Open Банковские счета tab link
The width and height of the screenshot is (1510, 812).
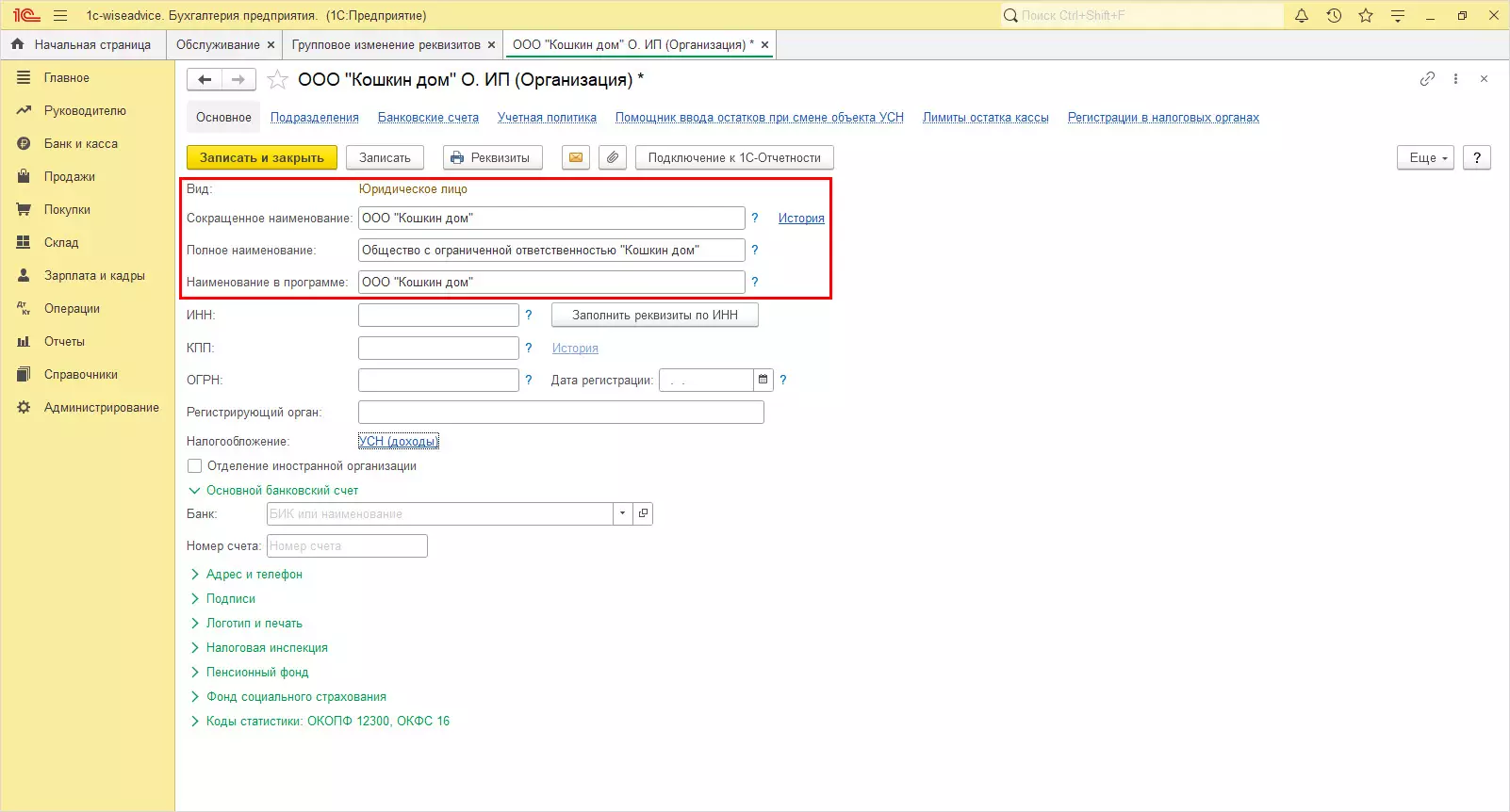click(x=428, y=118)
